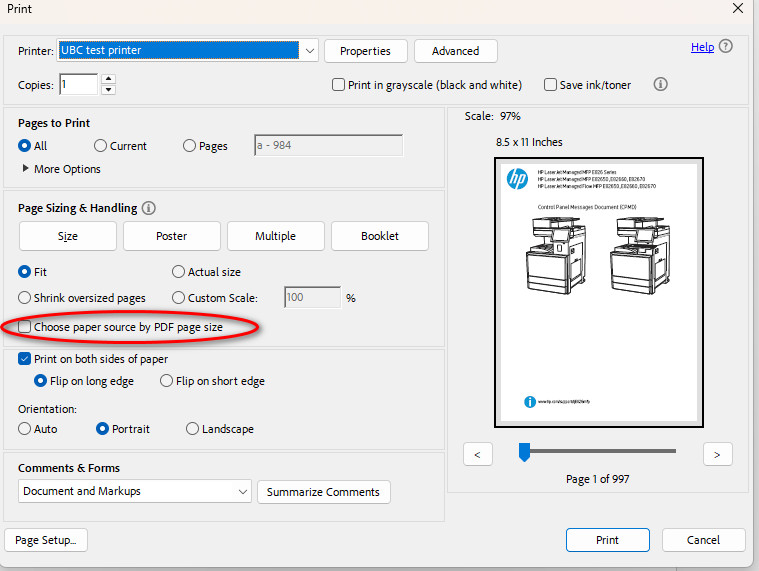Select the Current page radio button
The width and height of the screenshot is (759, 571).
100,146
